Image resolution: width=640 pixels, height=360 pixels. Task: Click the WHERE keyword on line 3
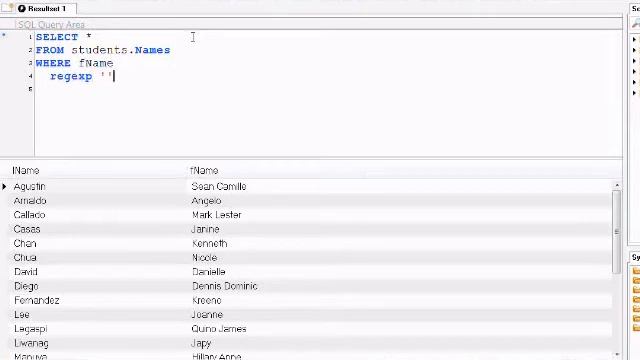point(53,63)
